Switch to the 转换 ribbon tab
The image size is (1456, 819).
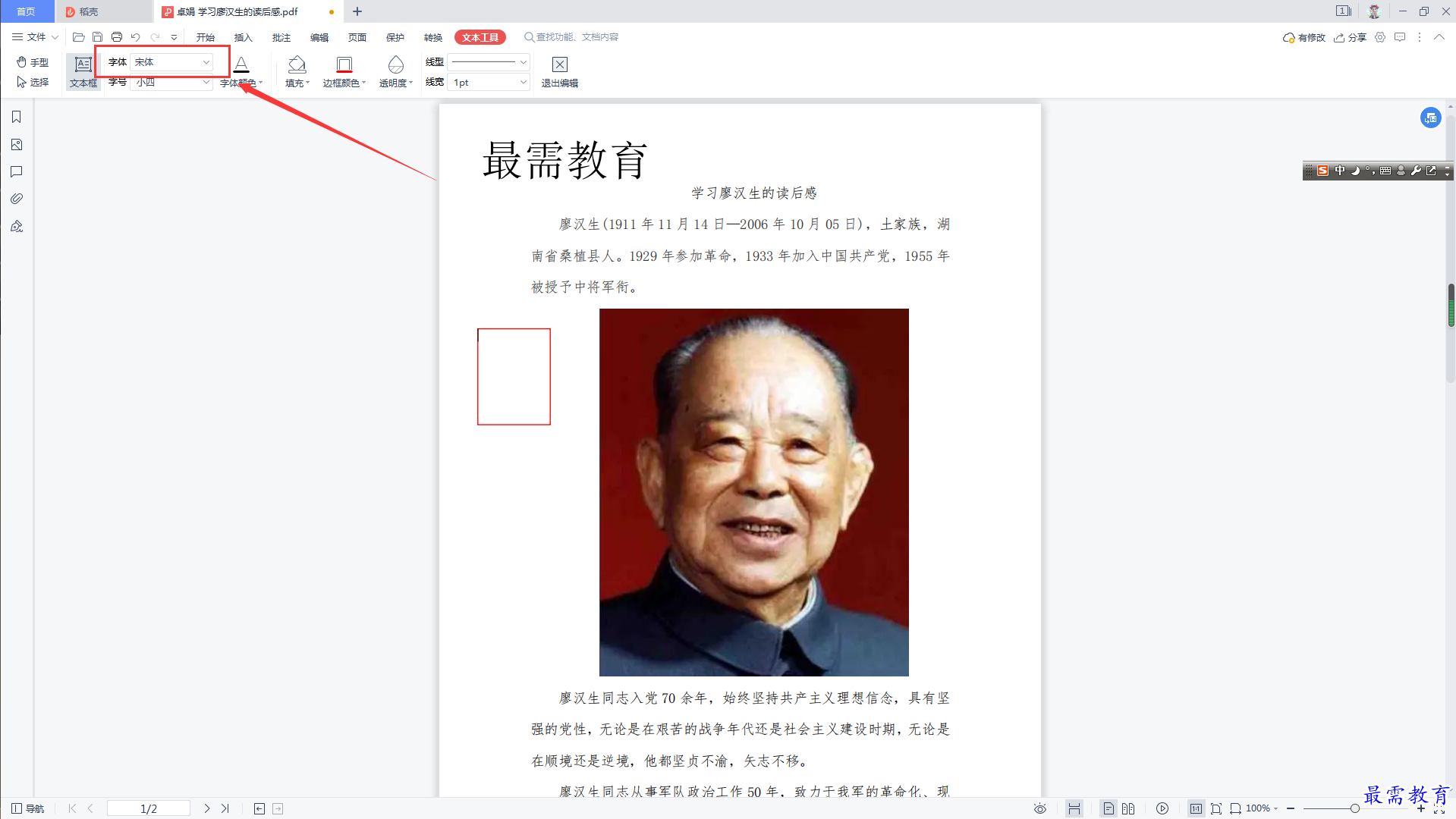coord(432,37)
